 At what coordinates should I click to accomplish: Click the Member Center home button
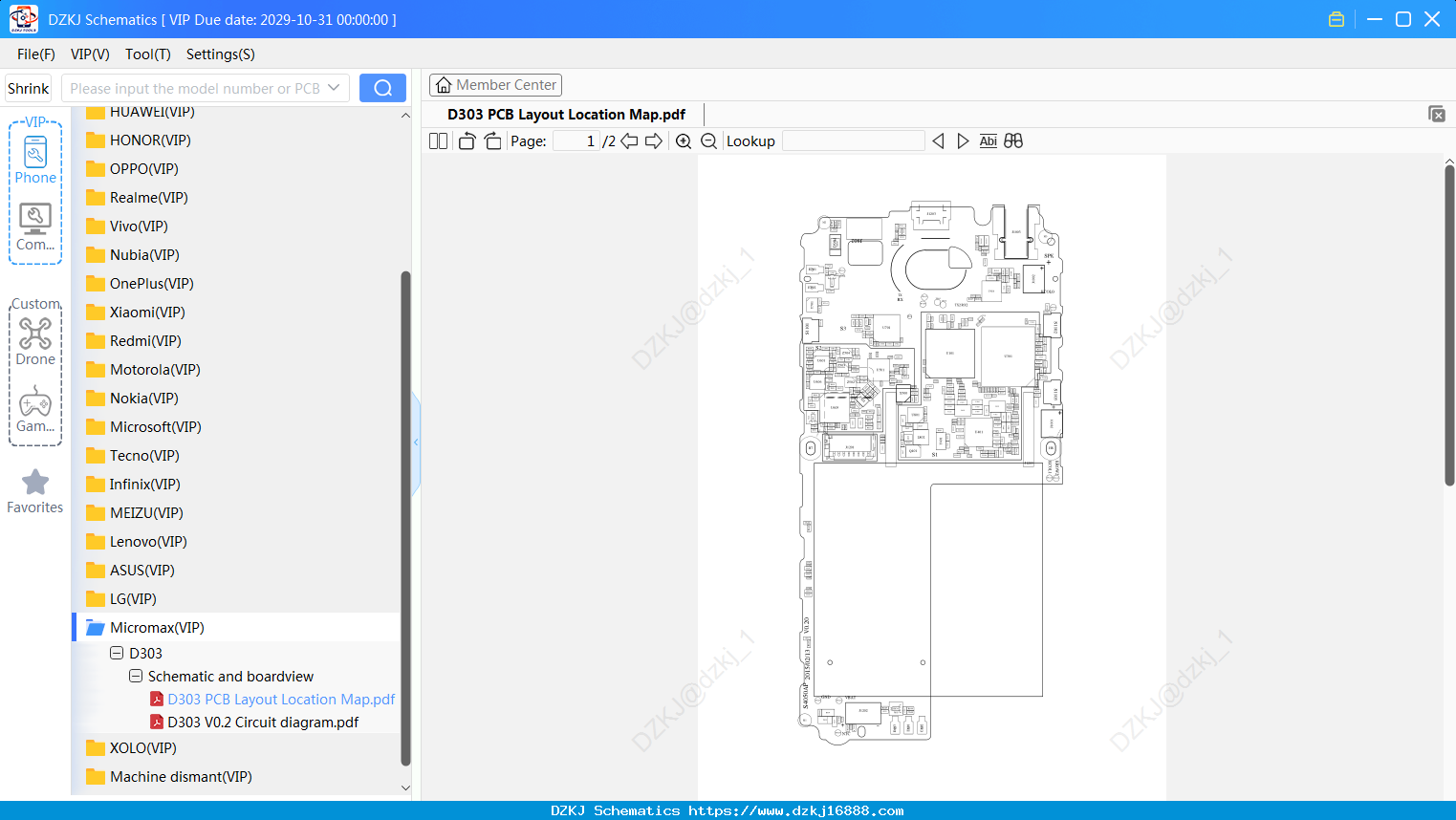495,85
